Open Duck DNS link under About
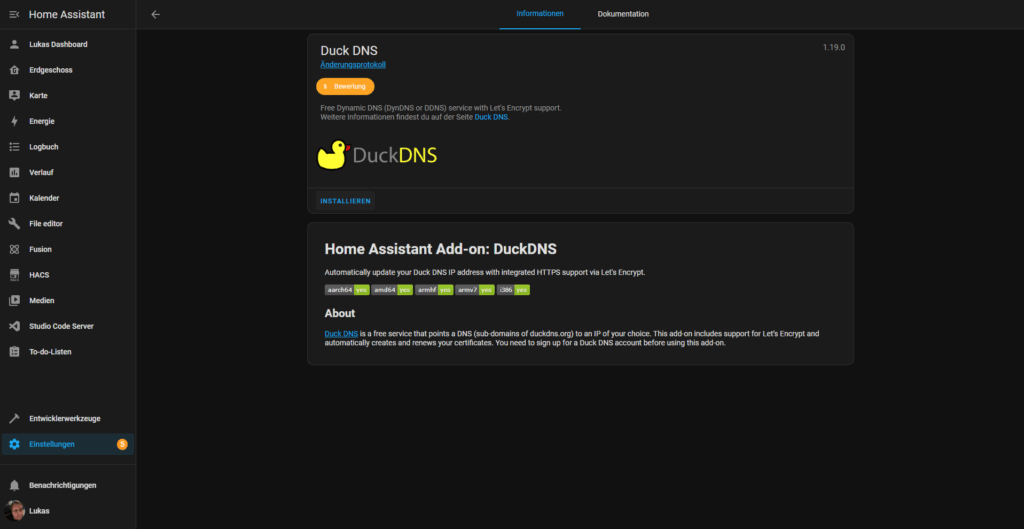This screenshot has height=529, width=1024. (341, 334)
